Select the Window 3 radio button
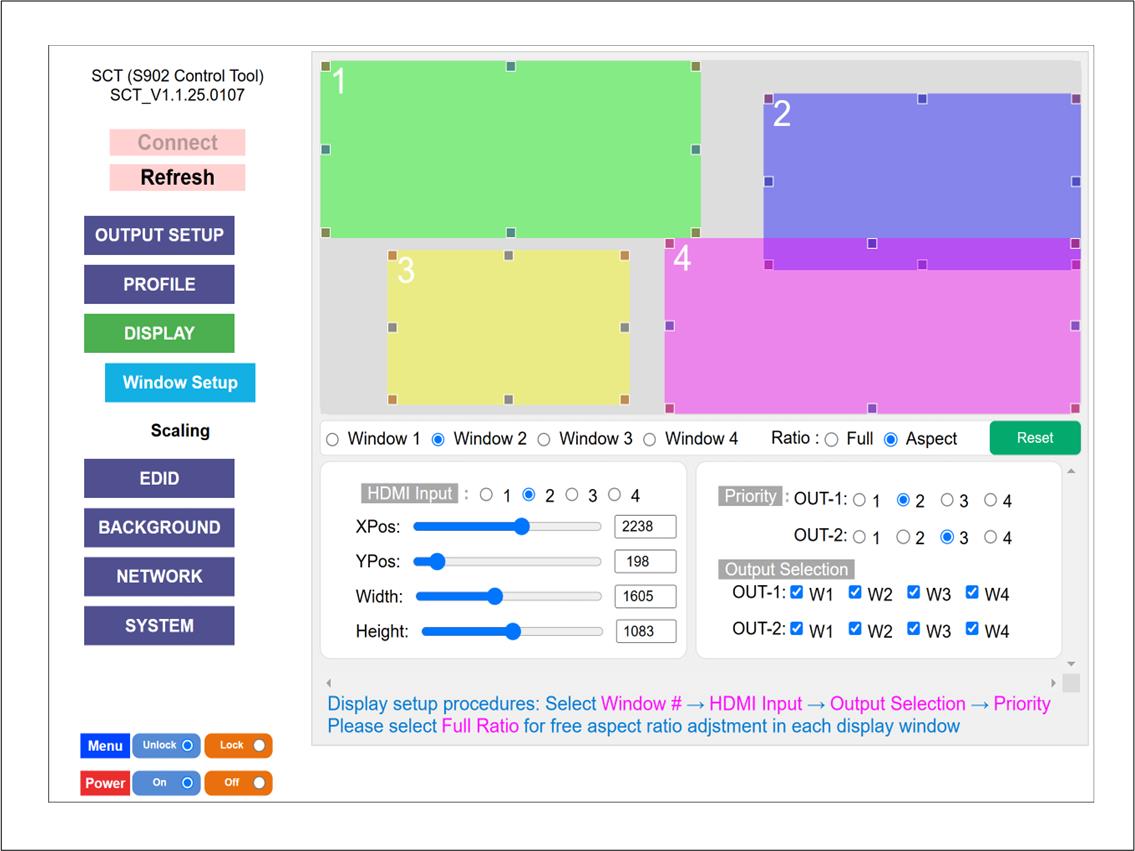 [544, 439]
